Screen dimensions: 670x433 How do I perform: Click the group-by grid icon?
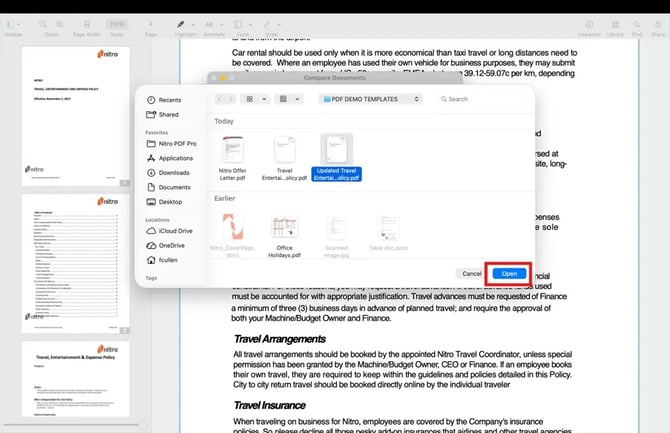(x=283, y=99)
